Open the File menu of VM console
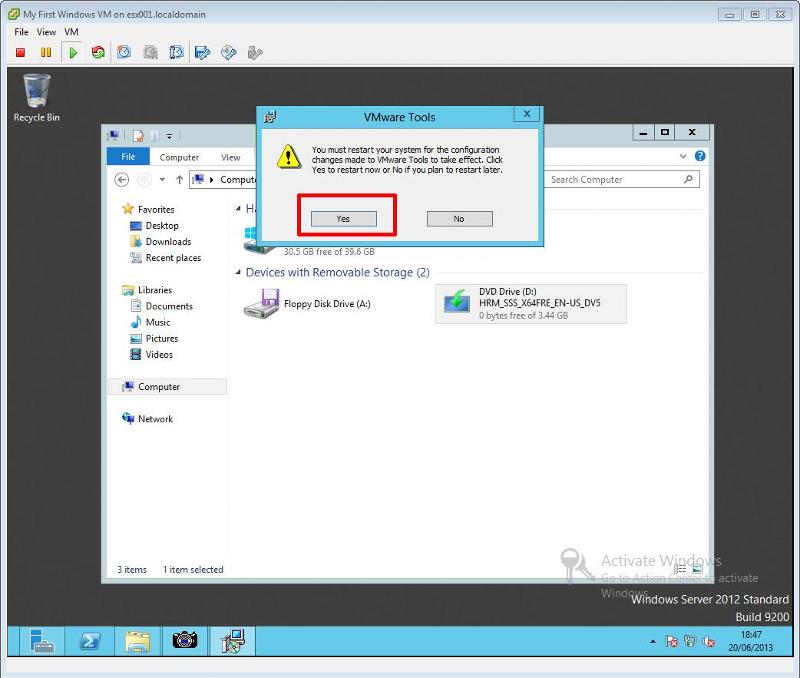Screen dimensions: 800x678 coord(21,32)
